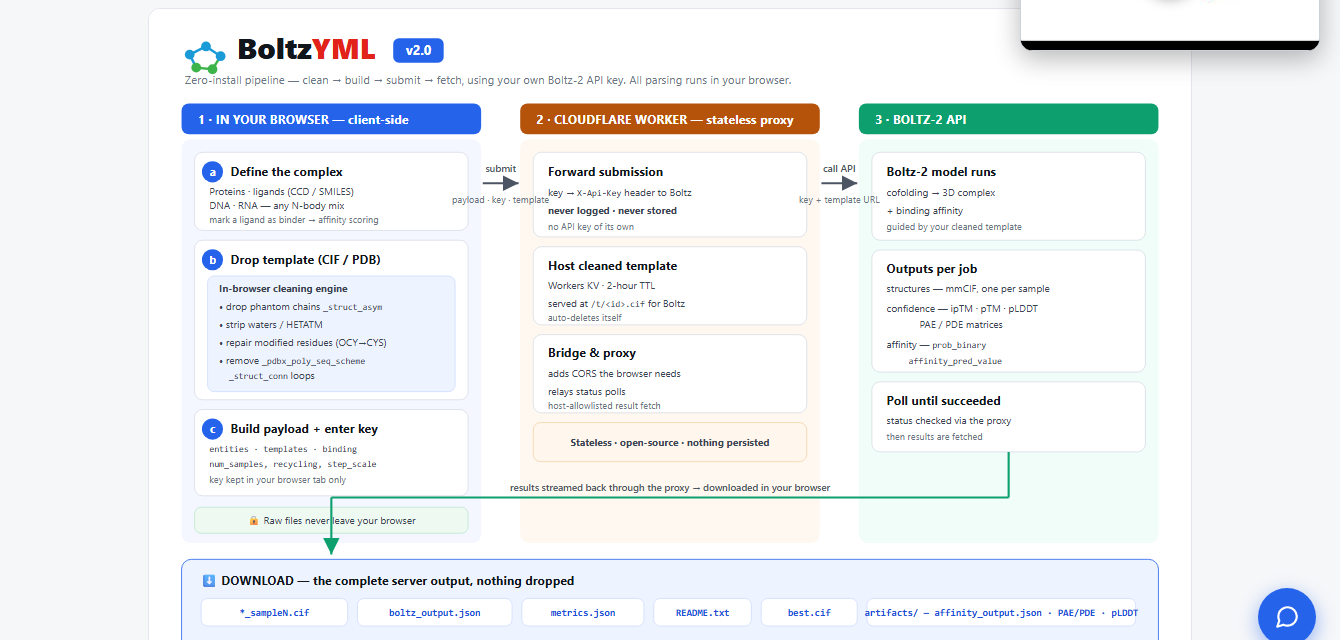Click the 'README.txt' file chip
This screenshot has width=1340, height=640.
tap(702, 612)
